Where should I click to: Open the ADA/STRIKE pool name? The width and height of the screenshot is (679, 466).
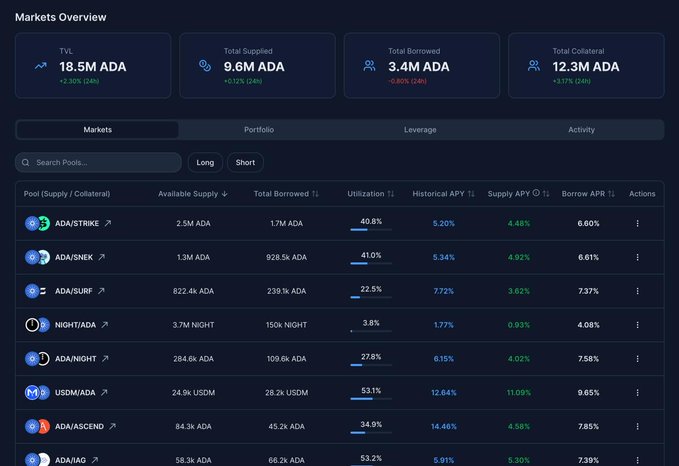77,223
